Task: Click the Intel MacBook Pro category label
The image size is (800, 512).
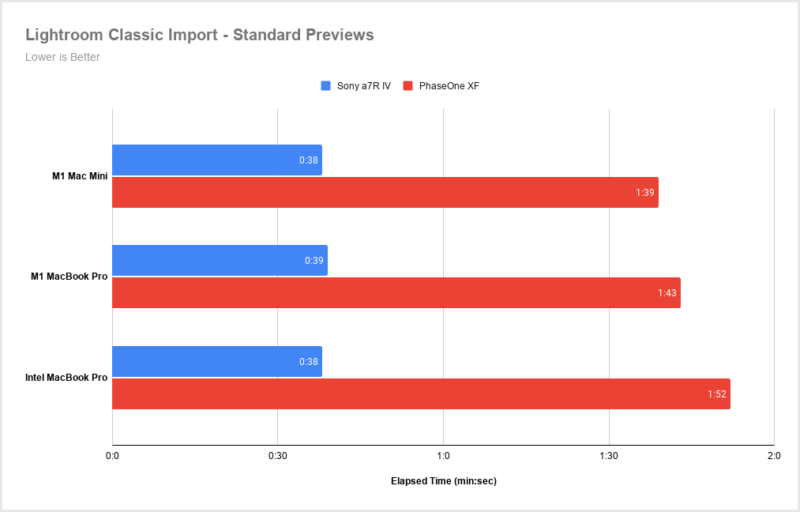Action: point(67,377)
